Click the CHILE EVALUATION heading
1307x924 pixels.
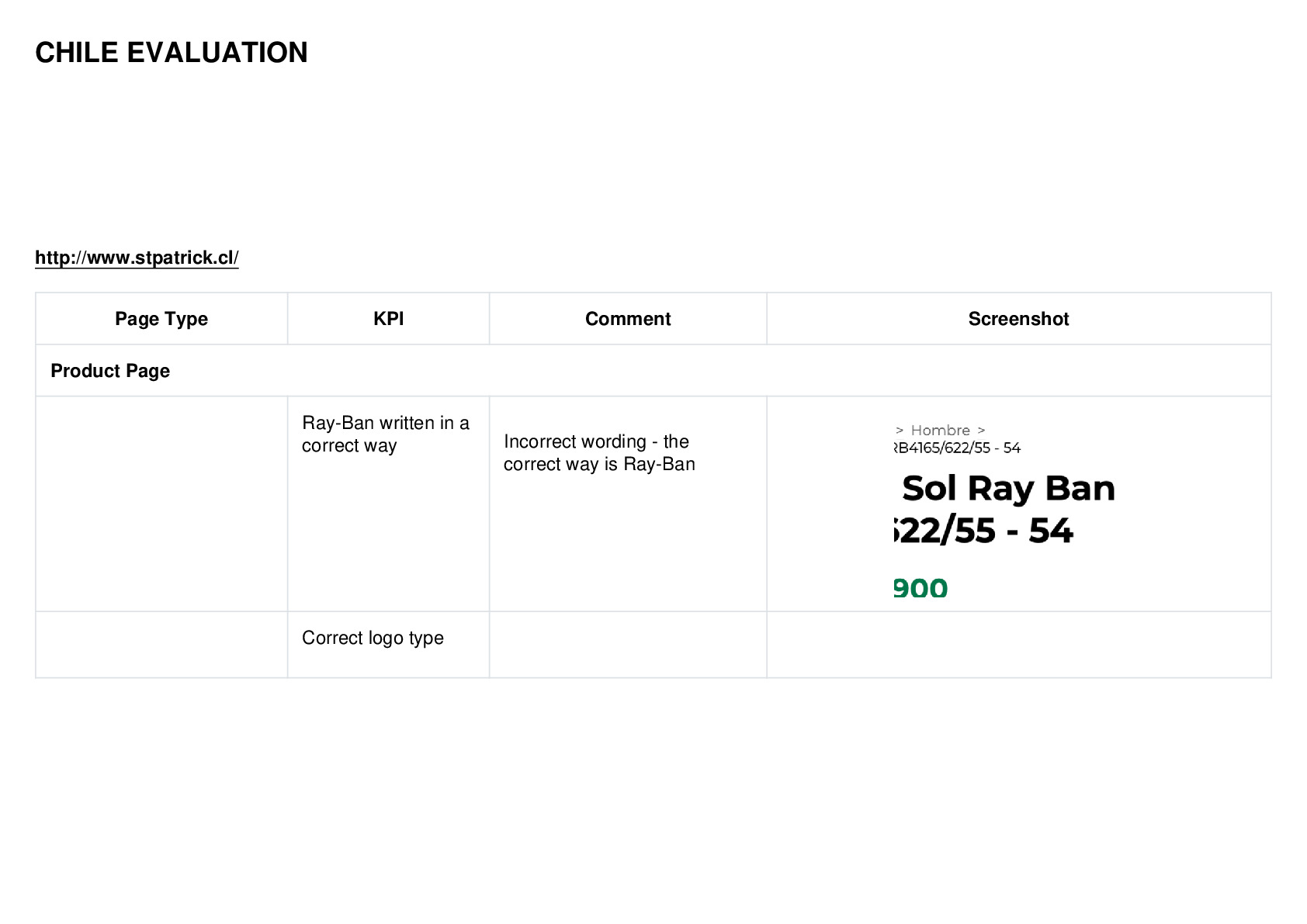(x=172, y=53)
